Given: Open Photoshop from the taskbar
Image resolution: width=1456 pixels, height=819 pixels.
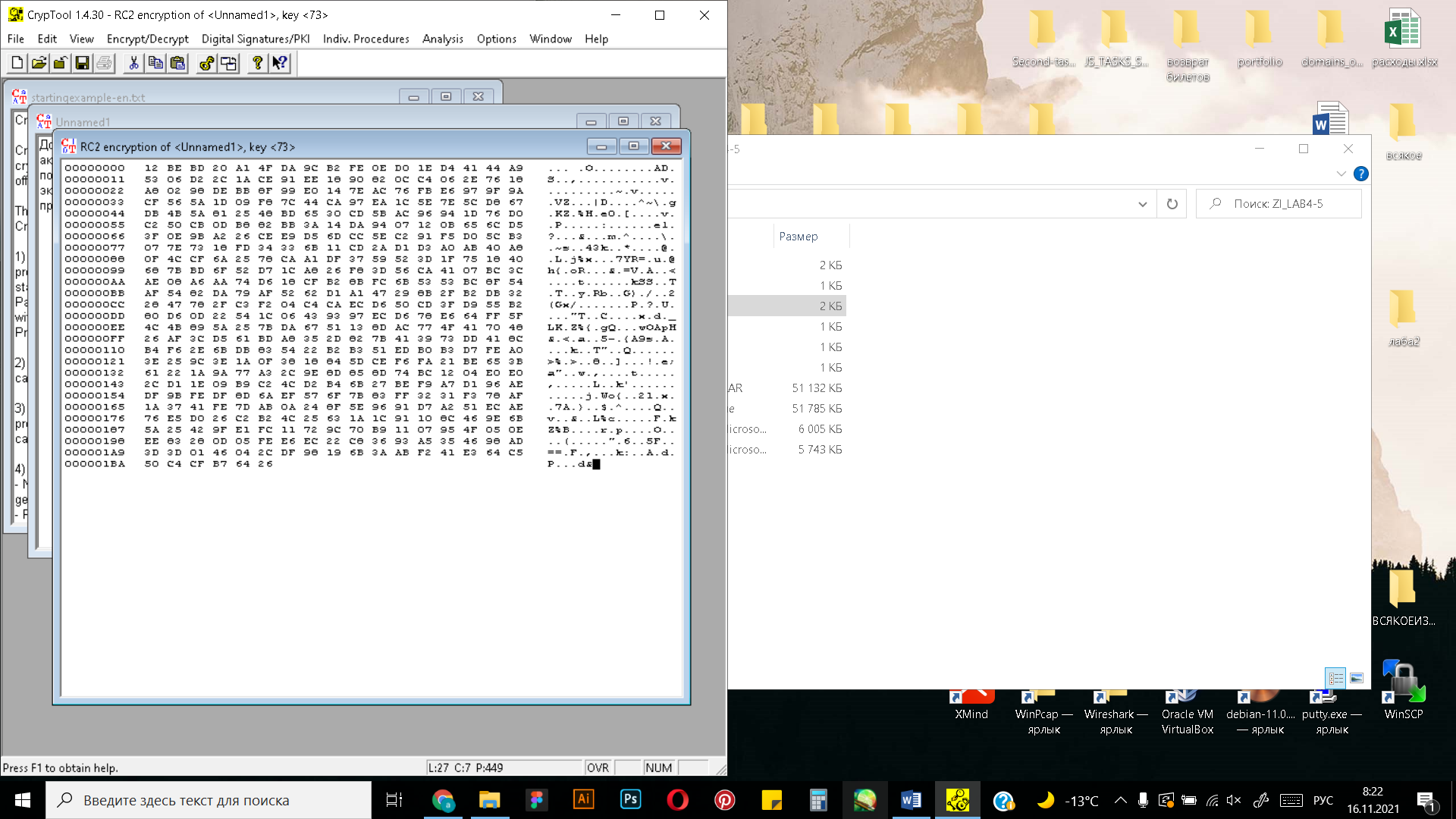Looking at the screenshot, I should point(631,800).
